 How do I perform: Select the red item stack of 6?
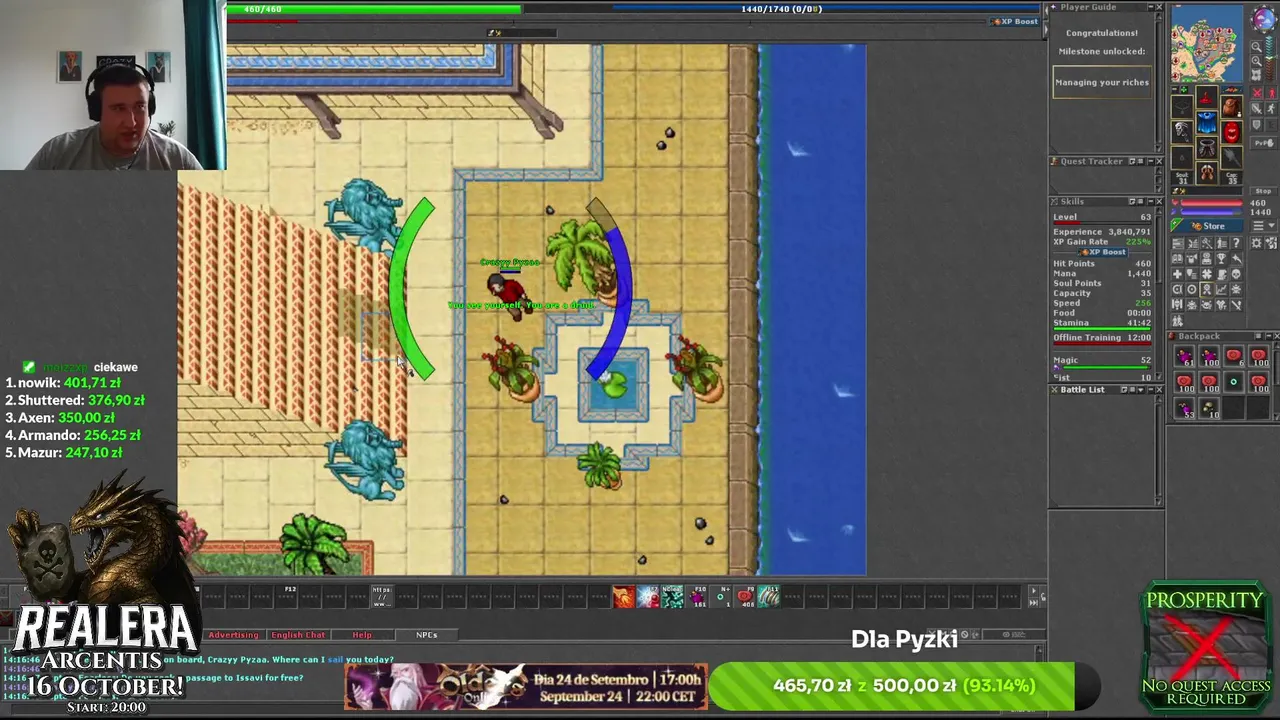pos(1234,356)
